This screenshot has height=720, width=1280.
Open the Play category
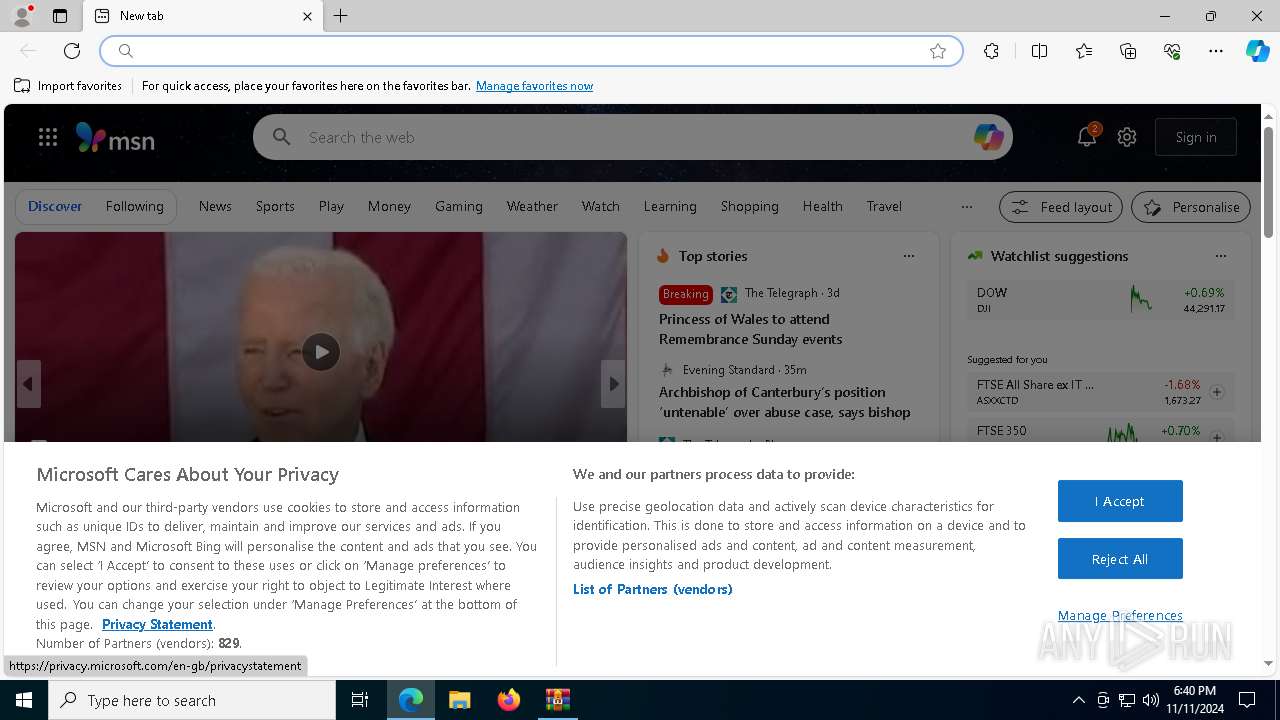[331, 206]
